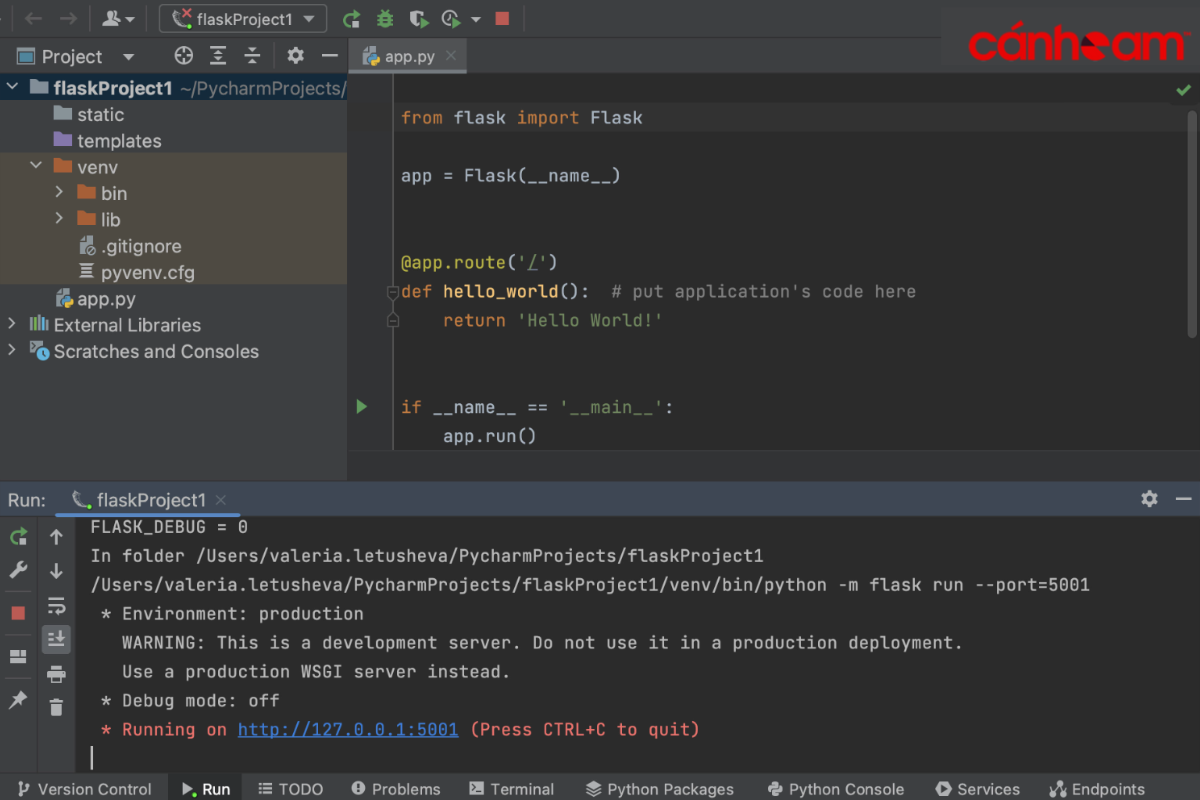Image resolution: width=1200 pixels, height=800 pixels.
Task: Click the Print icon in the Run console
Action: [56, 674]
